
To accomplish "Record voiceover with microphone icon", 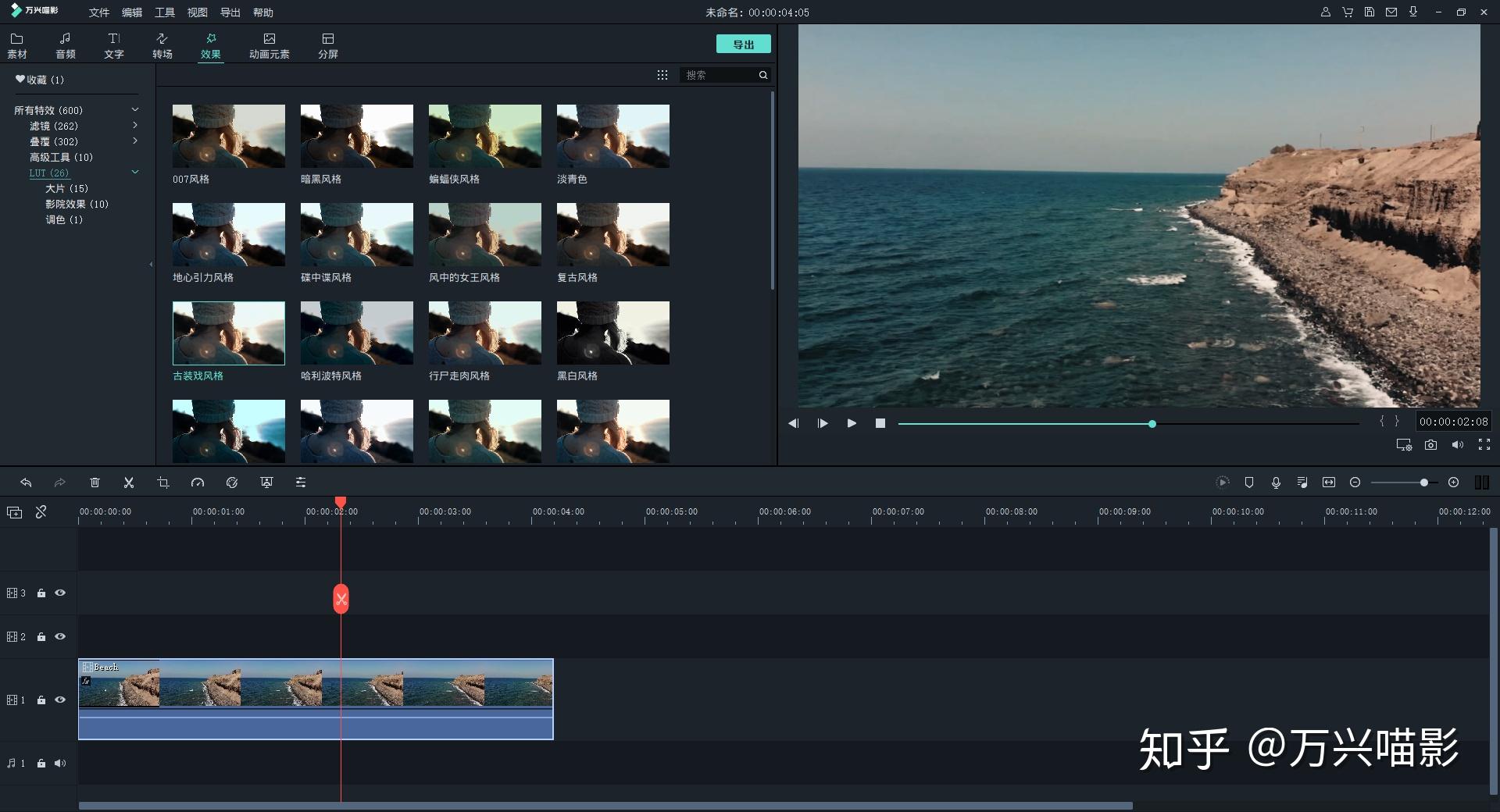I will (1276, 483).
